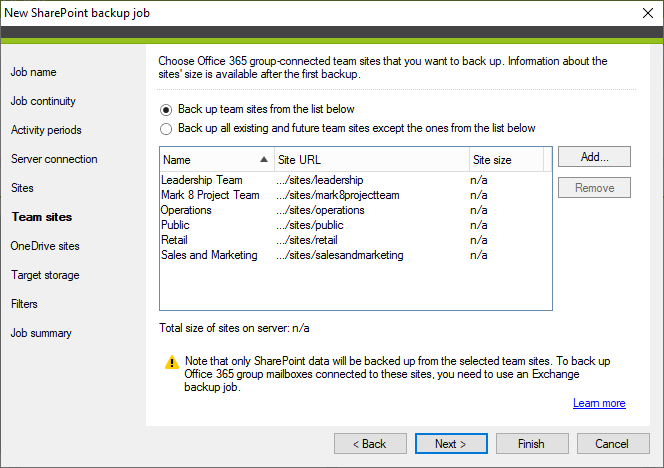Image resolution: width=664 pixels, height=468 pixels.
Task: Open Activity periods step
Action: click(x=46, y=130)
